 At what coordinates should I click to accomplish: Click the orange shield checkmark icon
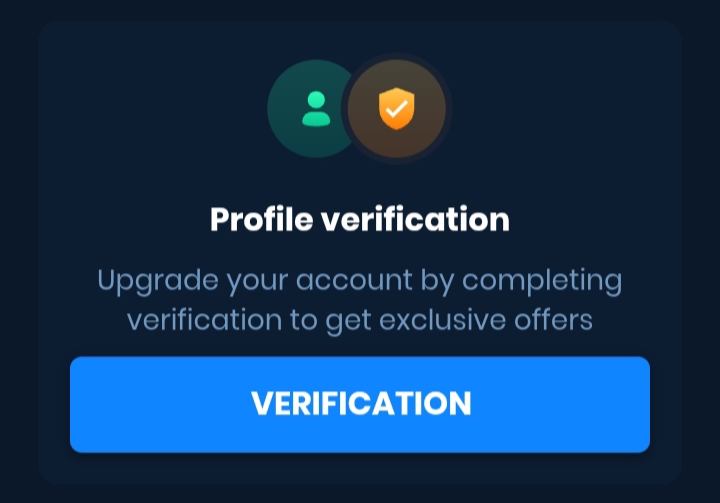pyautogui.click(x=395, y=109)
